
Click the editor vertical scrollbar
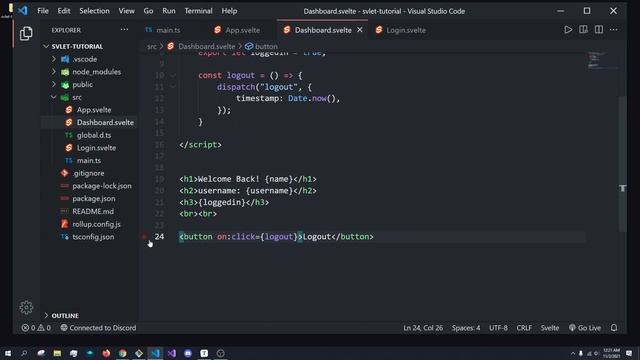click(622, 163)
